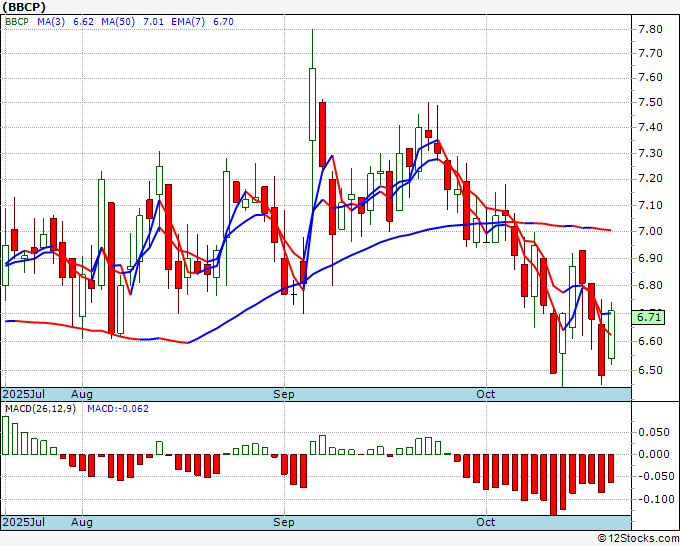The height and width of the screenshot is (546, 680).
Task: Click the 0.000 MACD axis label
Action: pos(654,454)
